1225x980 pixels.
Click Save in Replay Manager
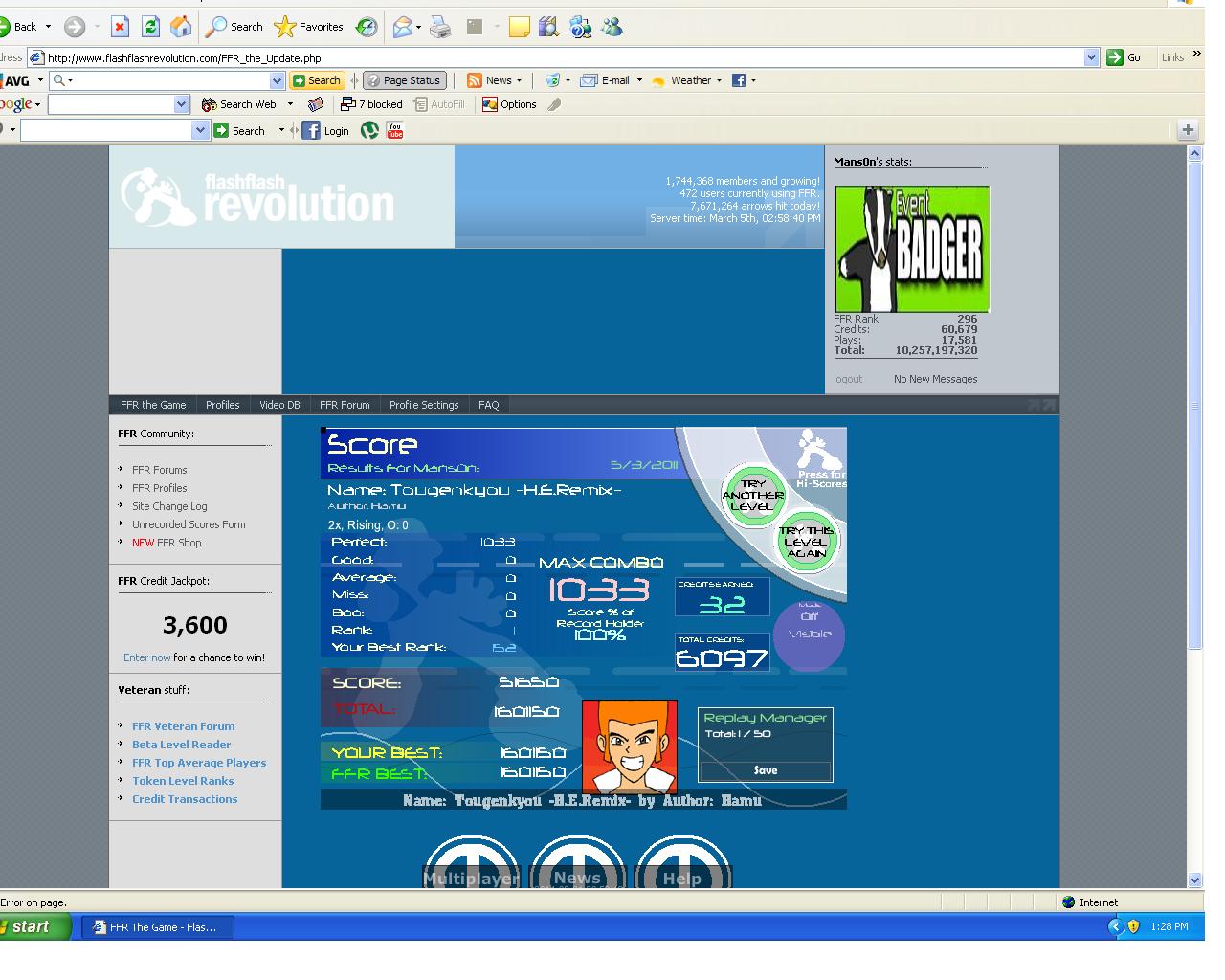click(x=766, y=770)
